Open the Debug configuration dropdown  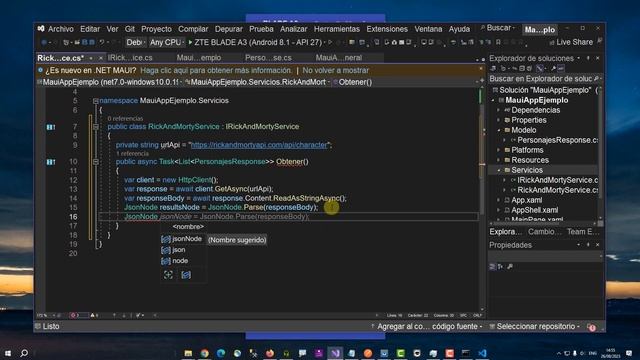[x=136, y=42]
